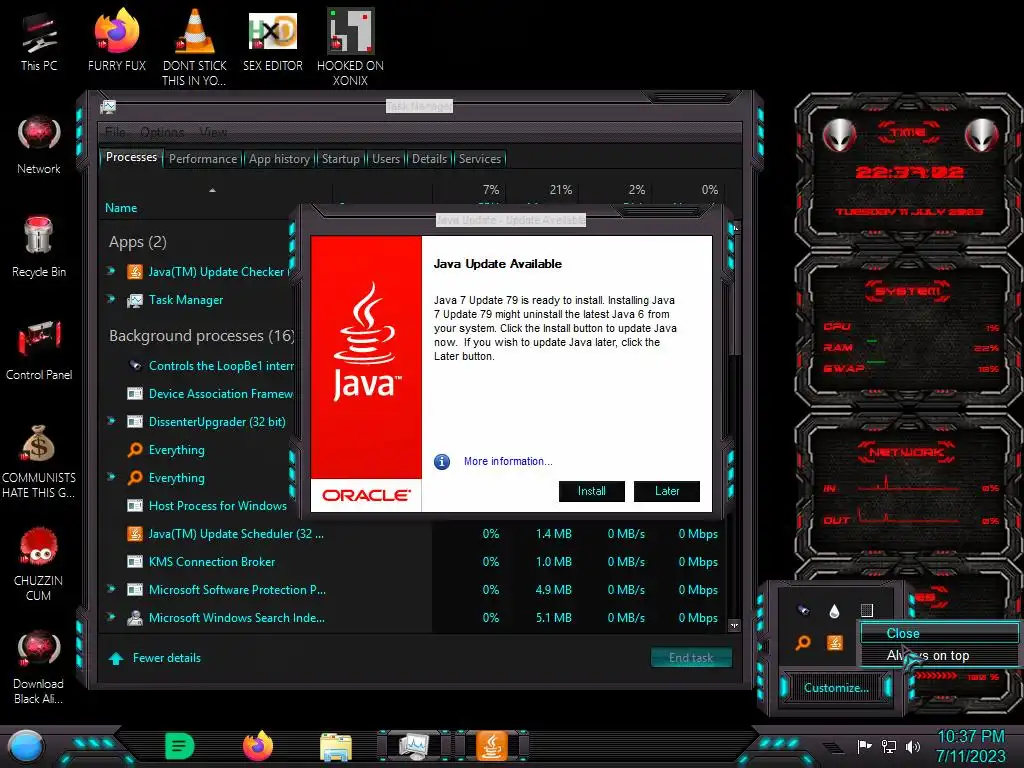Click the grid square icon in tray popup
This screenshot has width=1024, height=768.
pos(867,611)
